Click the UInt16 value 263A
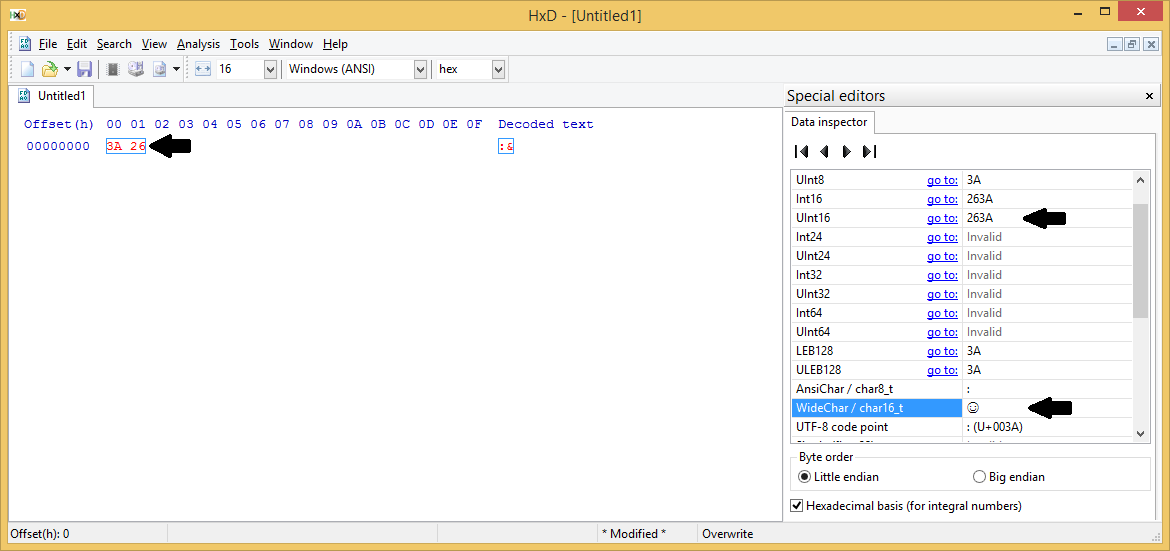The width and height of the screenshot is (1170, 551). click(980, 218)
